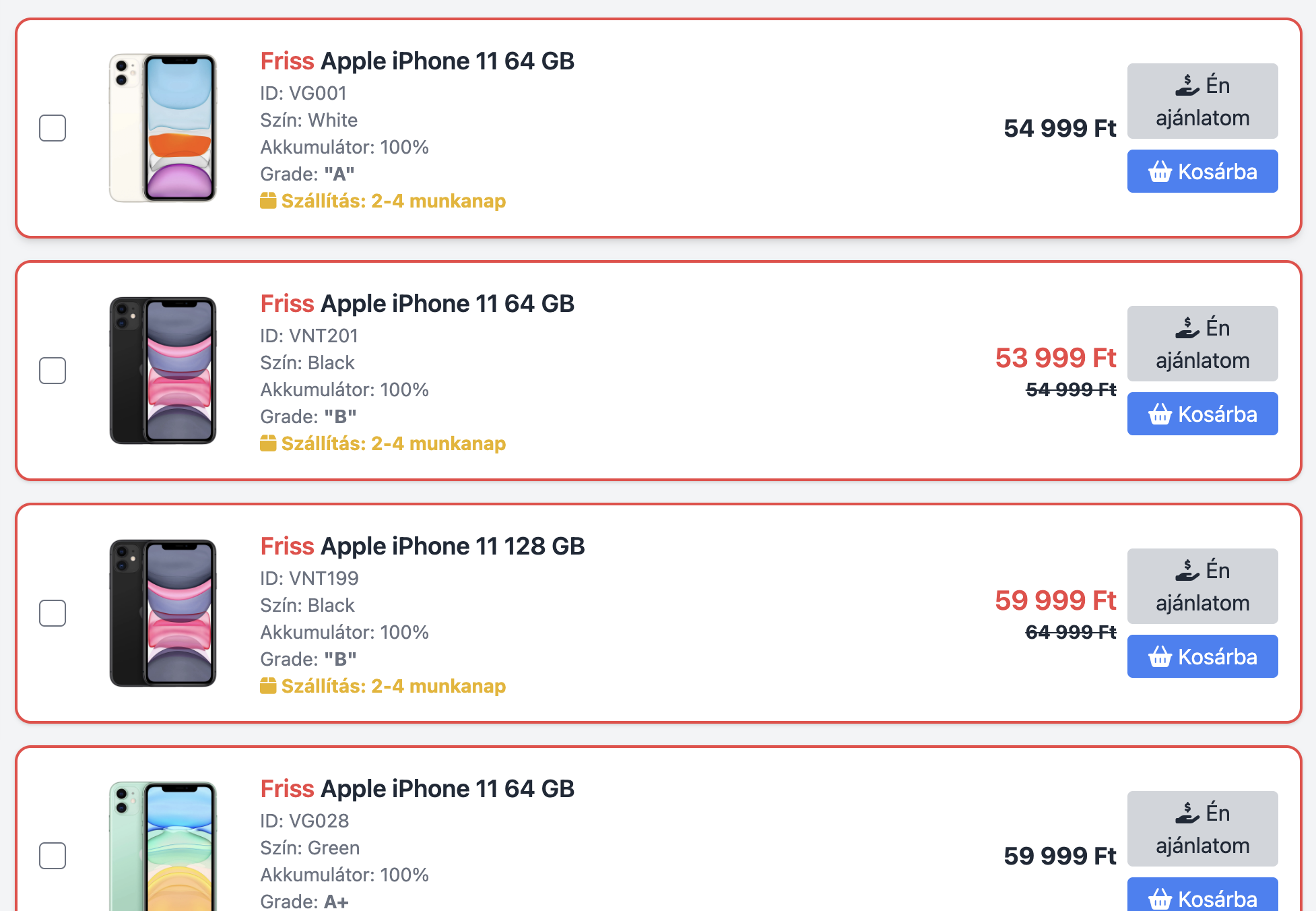Screen dimensions: 1316x911
Task: Click offer hand icon for iPhone VNT199
Action: (x=1187, y=571)
